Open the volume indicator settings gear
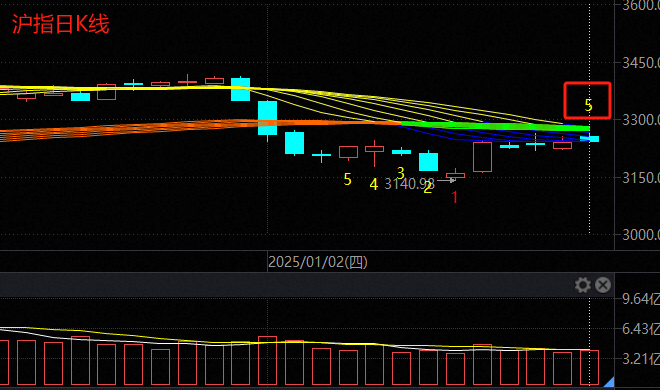660x390 pixels. [583, 285]
